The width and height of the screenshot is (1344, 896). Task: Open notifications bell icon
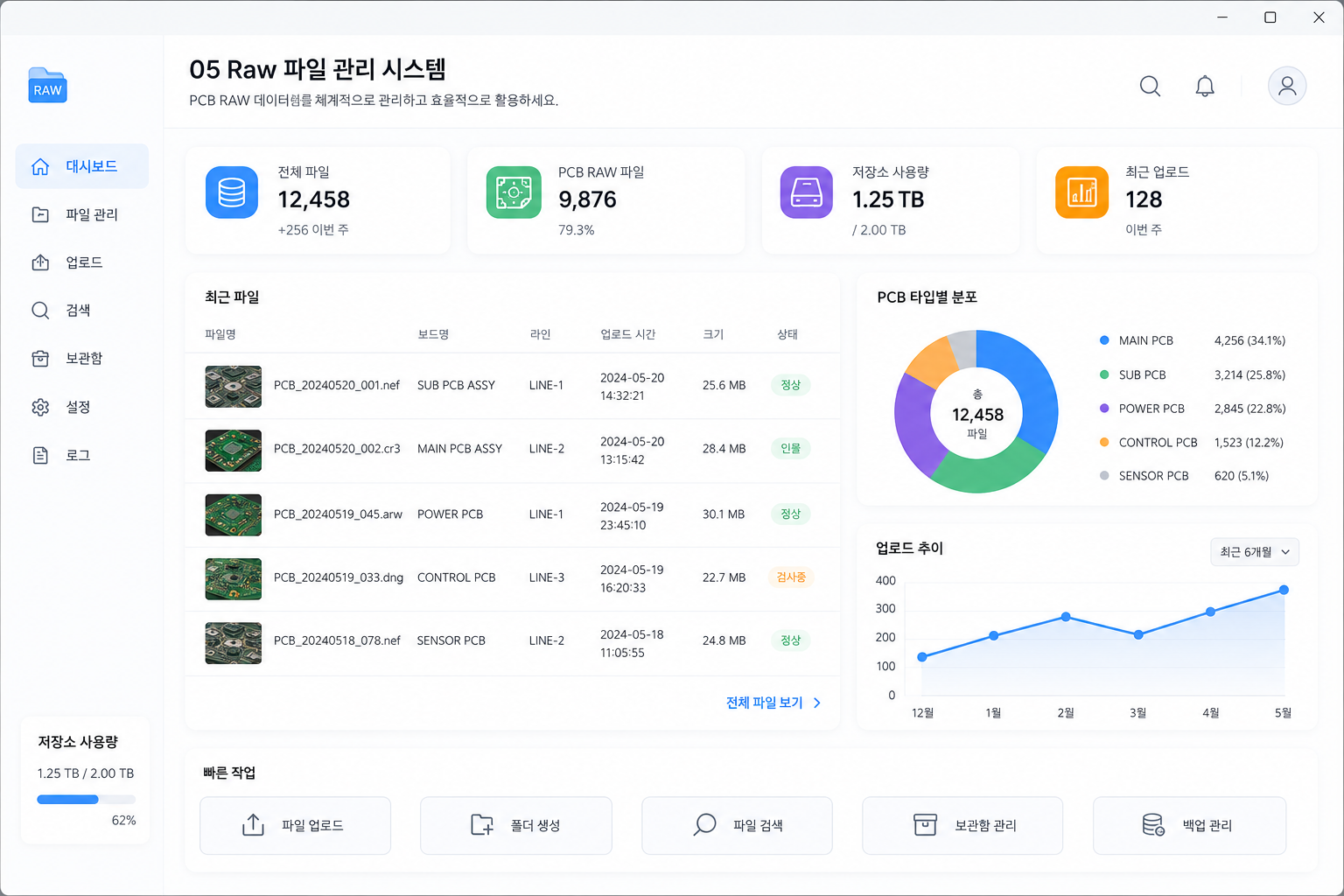coord(1205,86)
